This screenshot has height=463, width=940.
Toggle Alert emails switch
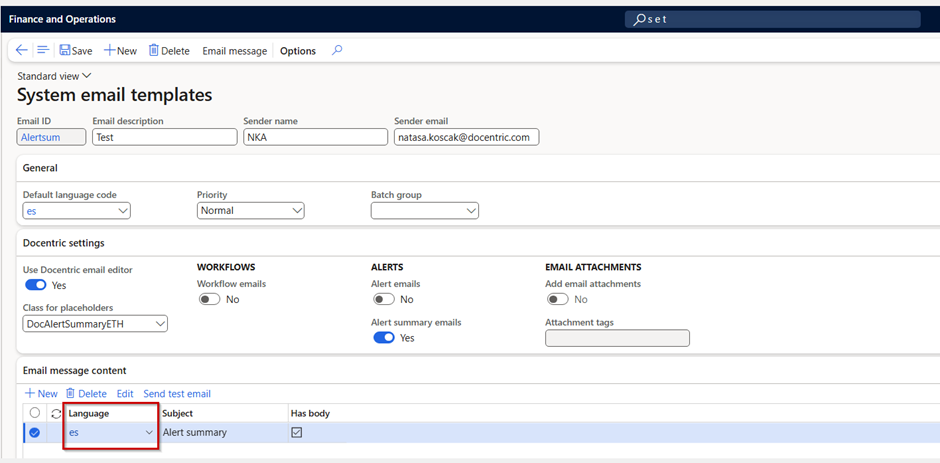(384, 299)
